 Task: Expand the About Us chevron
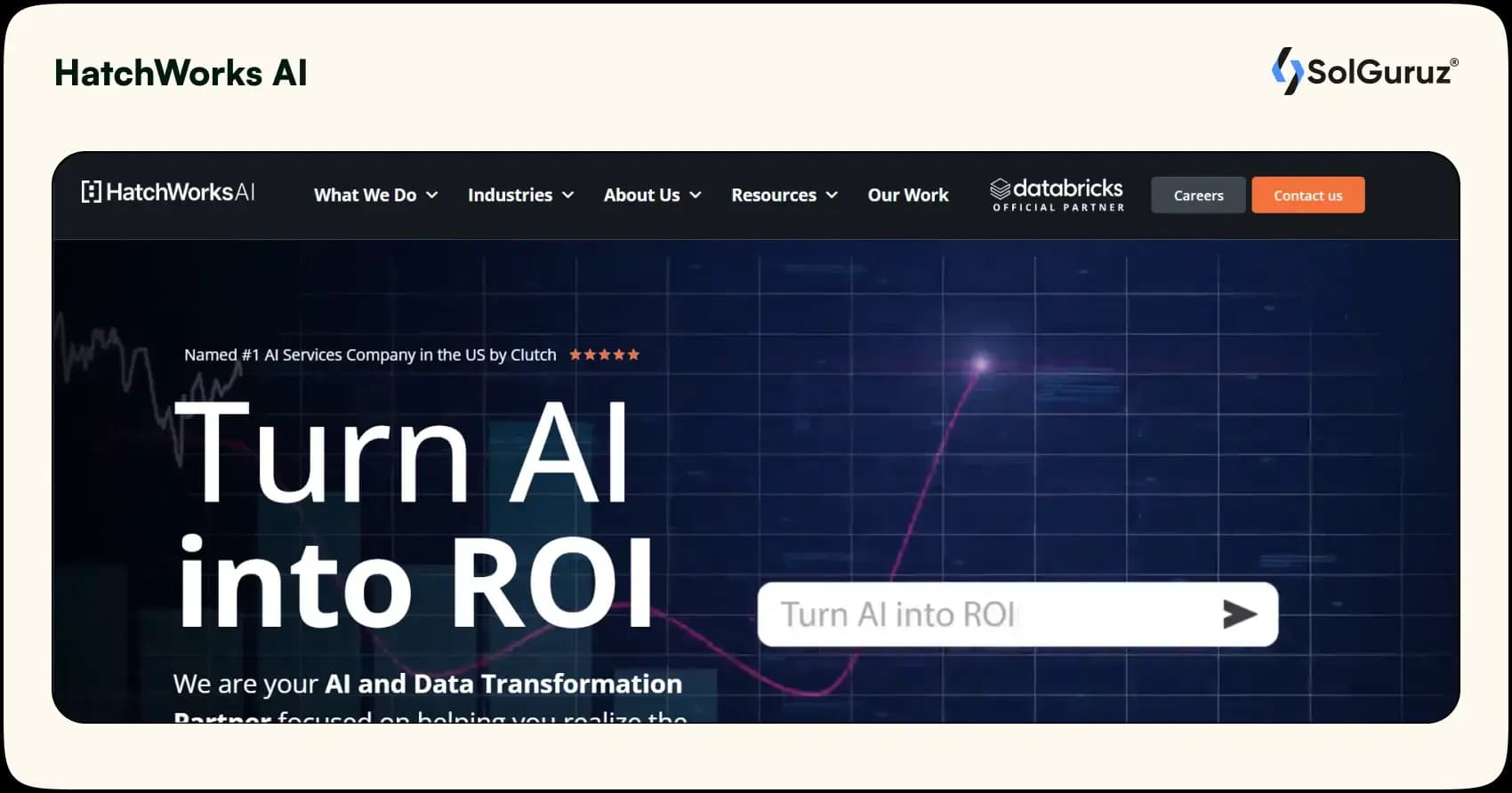[696, 195]
